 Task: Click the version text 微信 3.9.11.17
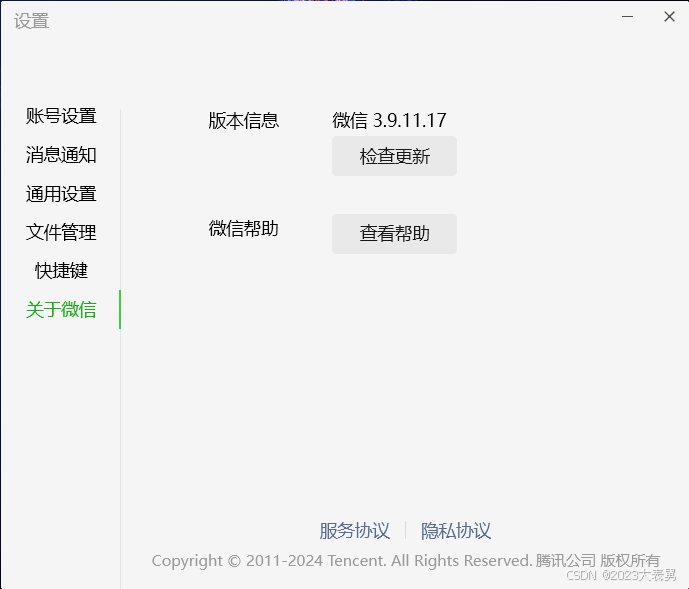pyautogui.click(x=389, y=120)
